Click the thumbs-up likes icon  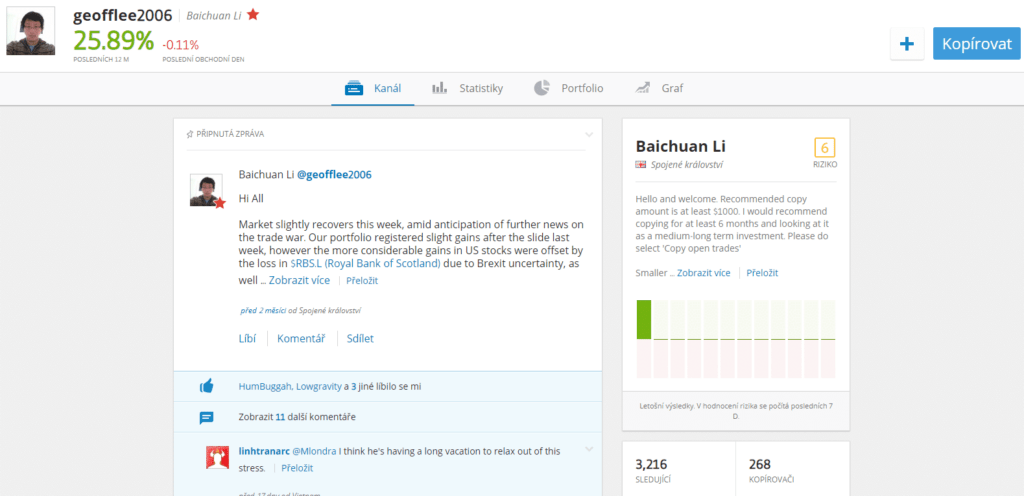(x=206, y=386)
